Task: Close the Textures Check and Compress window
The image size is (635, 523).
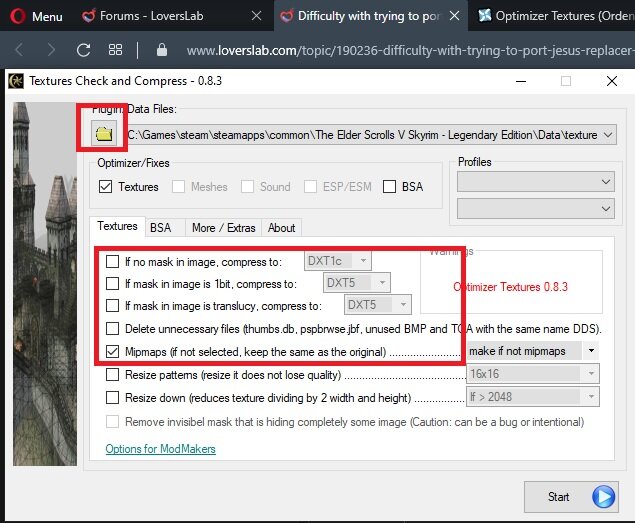Action: [x=612, y=81]
